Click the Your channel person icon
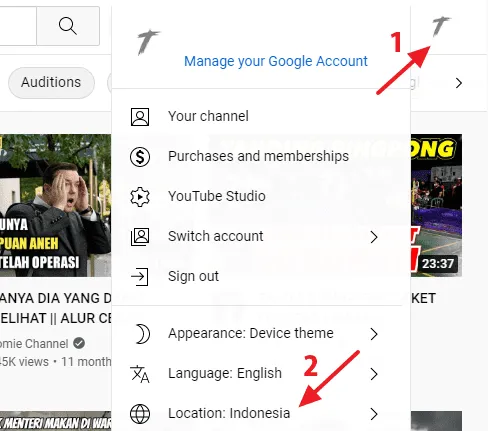 tap(140, 117)
